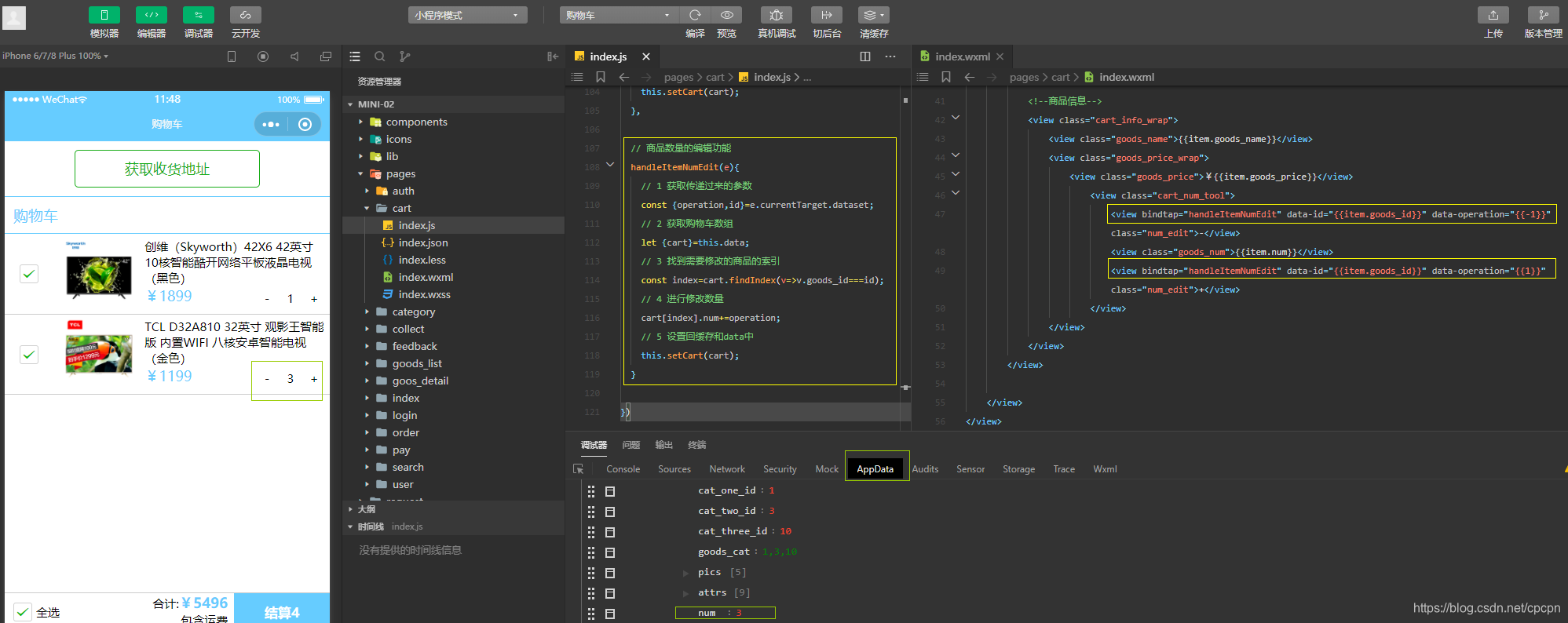Screen dimensions: 1568x623
Task: Open 云开发 cloud development
Action: 246,15
